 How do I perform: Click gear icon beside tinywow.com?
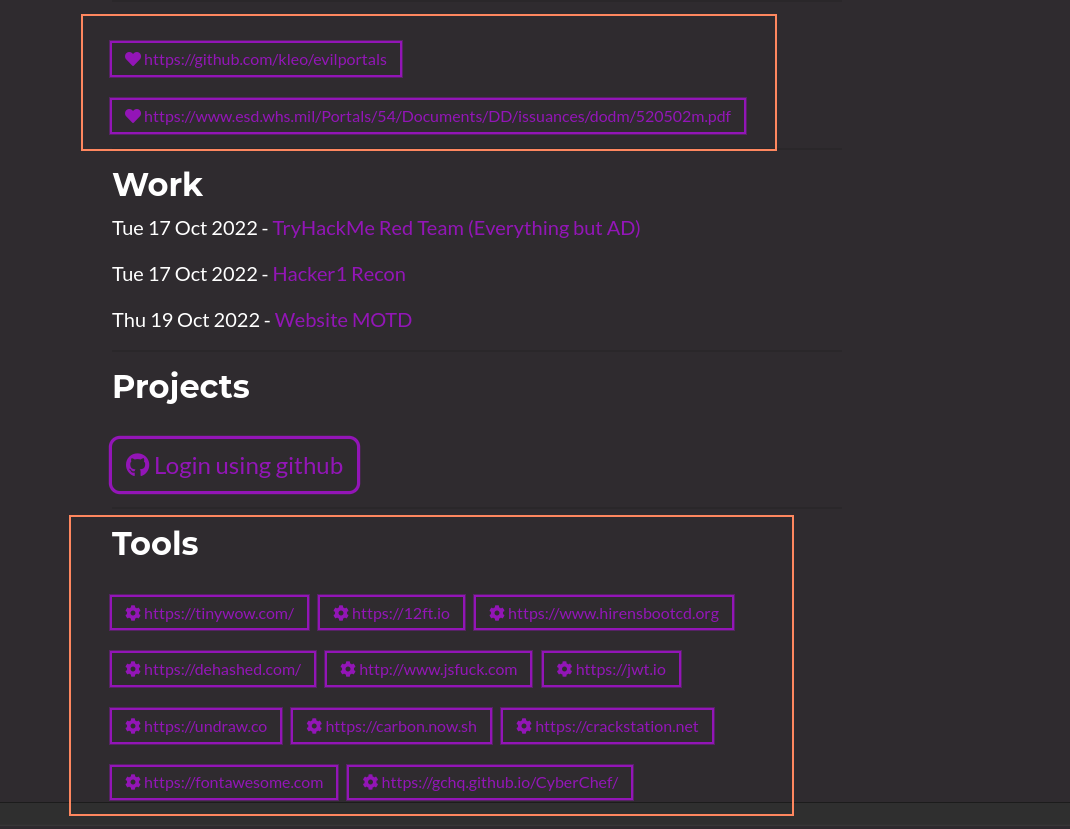[x=133, y=613]
